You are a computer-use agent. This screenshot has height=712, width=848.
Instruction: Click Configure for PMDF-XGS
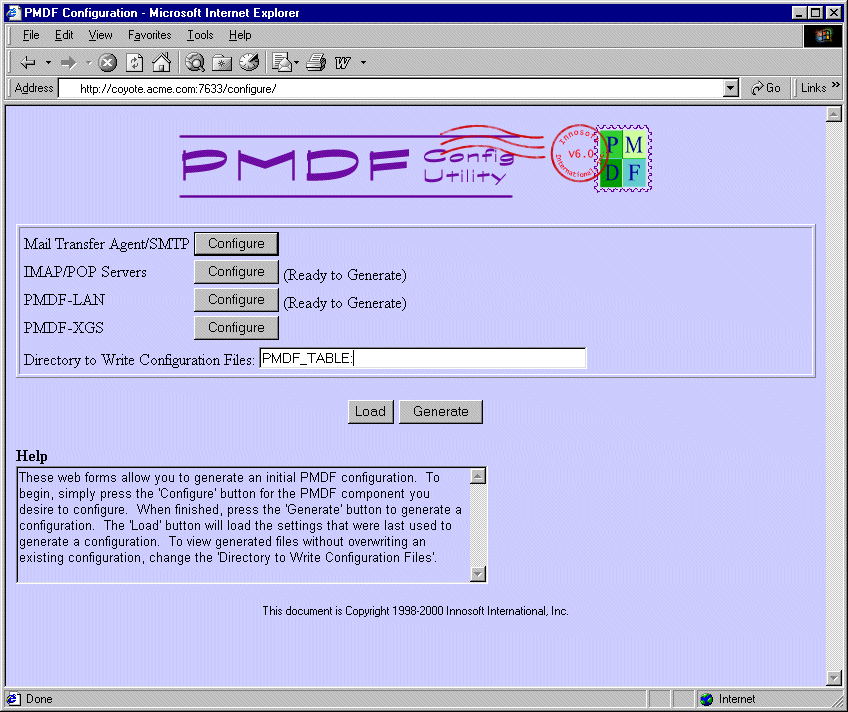click(x=236, y=328)
